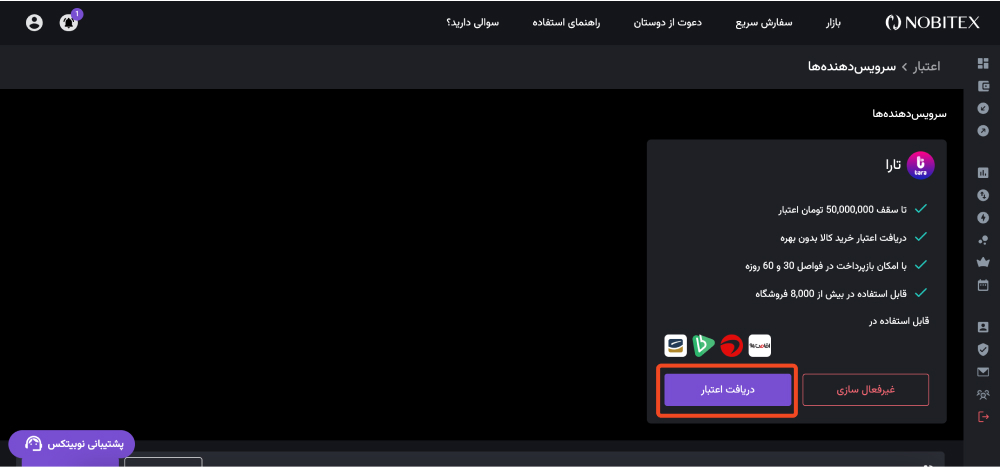Viewport: 1000px width, 467px height.
Task: Open notifications bell with badge 1
Action: coord(70,22)
